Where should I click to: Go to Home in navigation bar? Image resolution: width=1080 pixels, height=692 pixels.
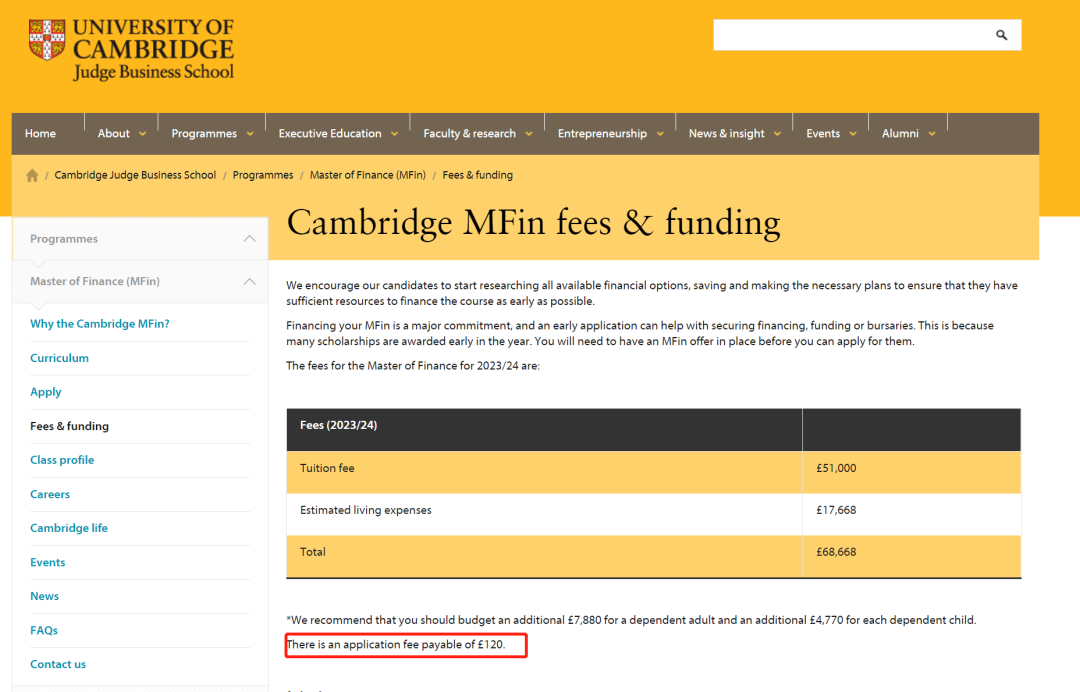tap(40, 134)
